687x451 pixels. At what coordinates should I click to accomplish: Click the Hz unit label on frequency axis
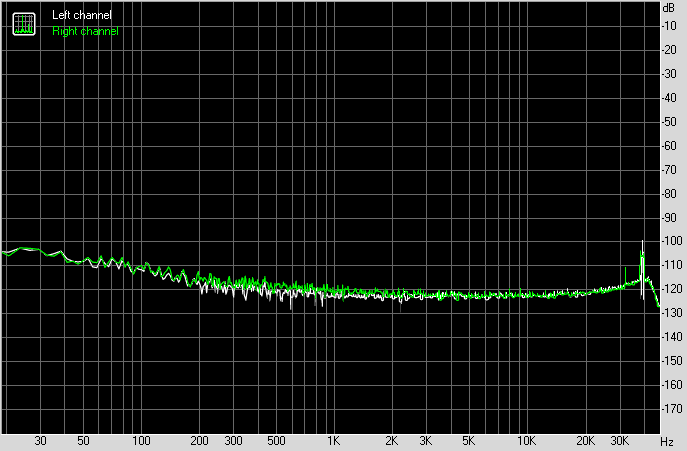(666, 440)
